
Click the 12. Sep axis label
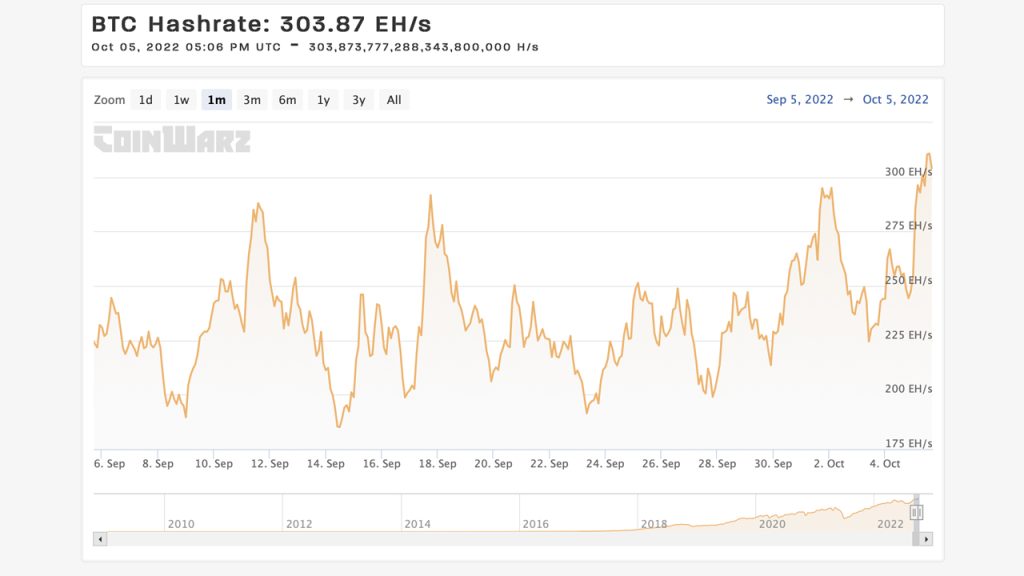pyautogui.click(x=270, y=464)
